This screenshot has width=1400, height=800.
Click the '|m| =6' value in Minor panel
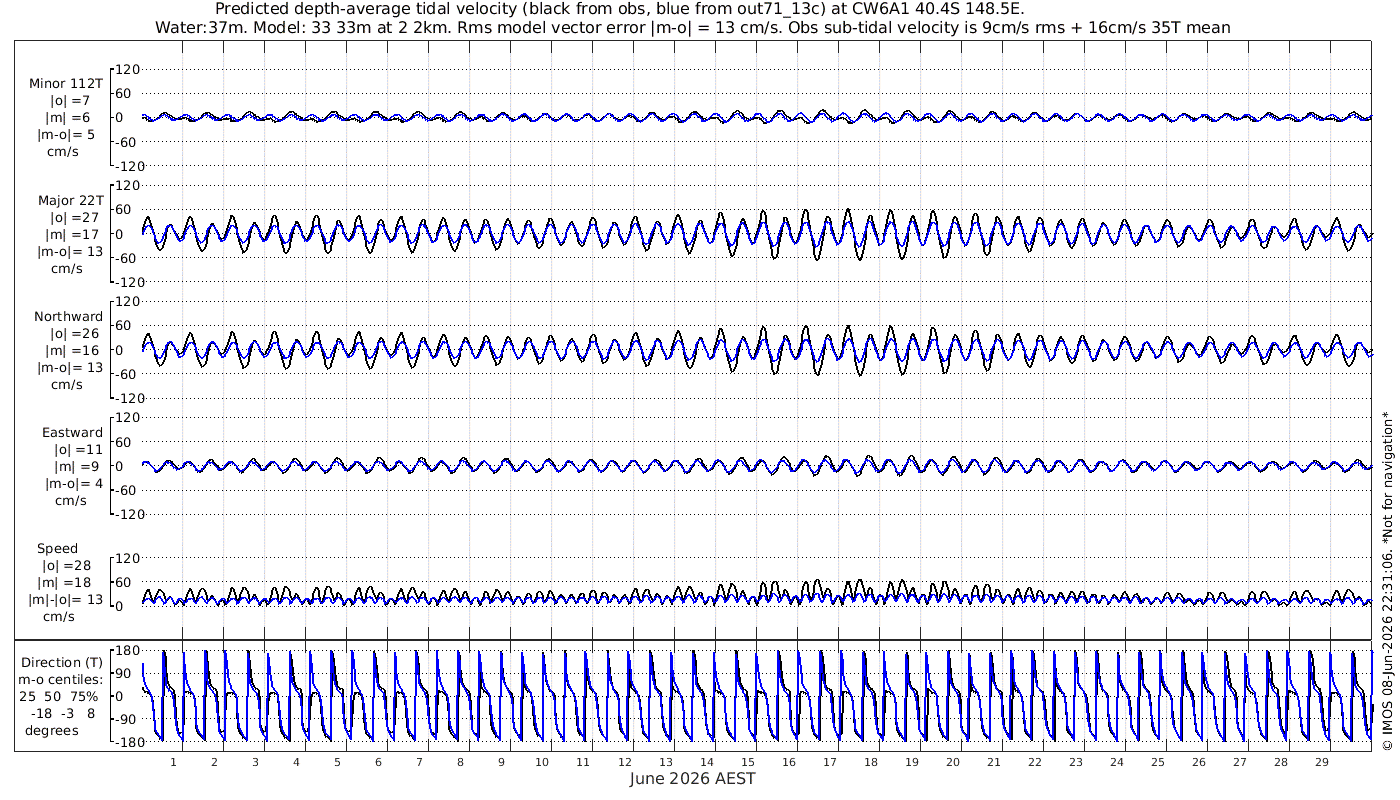click(x=70, y=118)
